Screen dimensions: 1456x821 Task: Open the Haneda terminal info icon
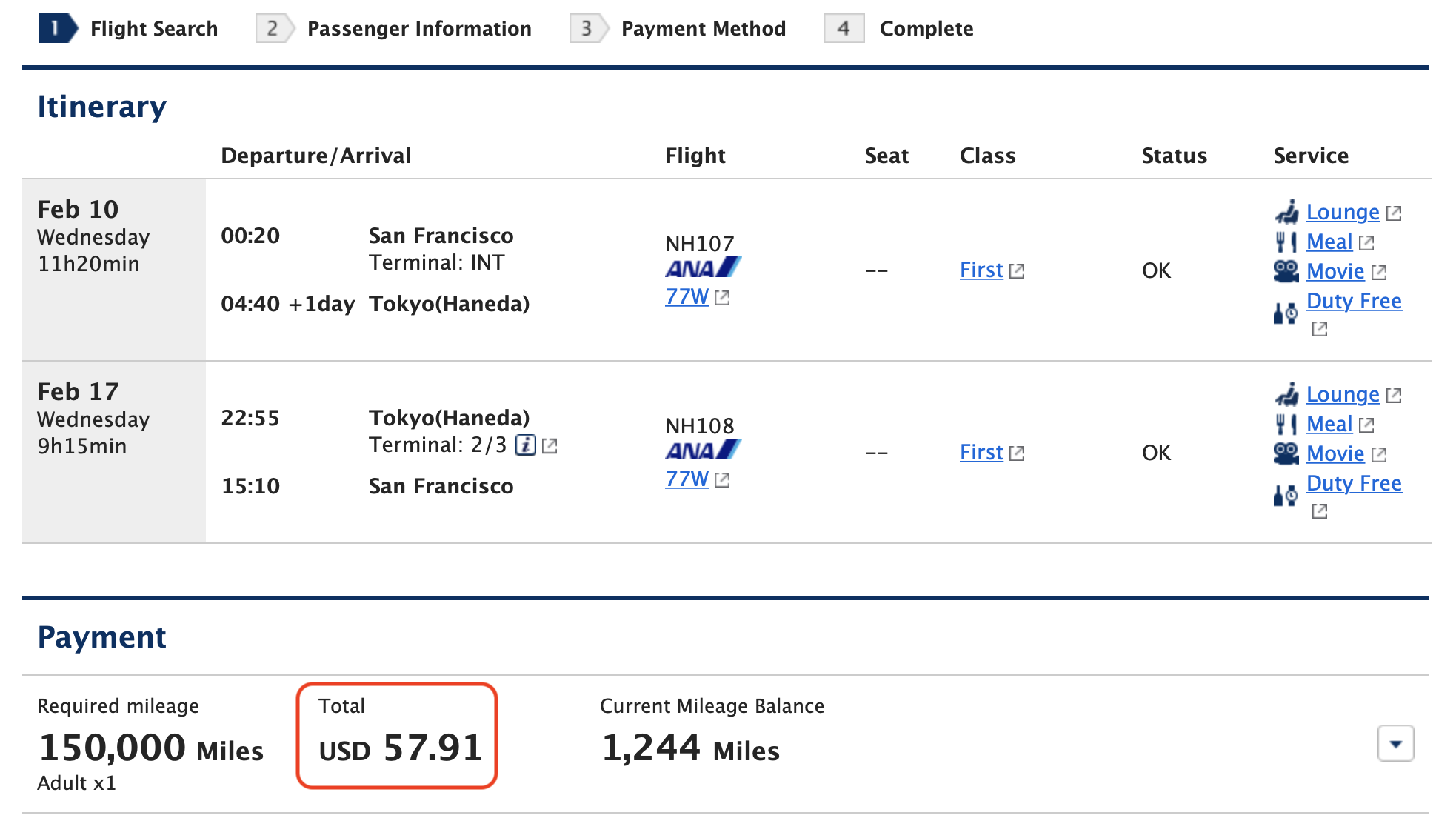(x=526, y=445)
